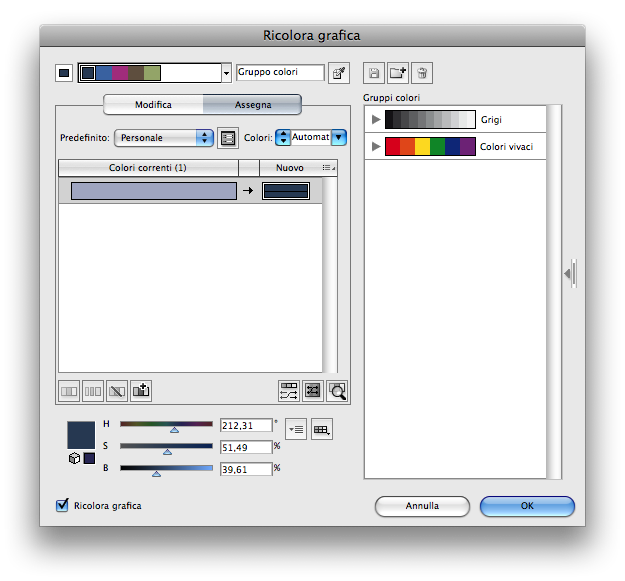The image size is (625, 581).
Task: Open the harmony rules dropdown arrow
Action: pos(226,73)
